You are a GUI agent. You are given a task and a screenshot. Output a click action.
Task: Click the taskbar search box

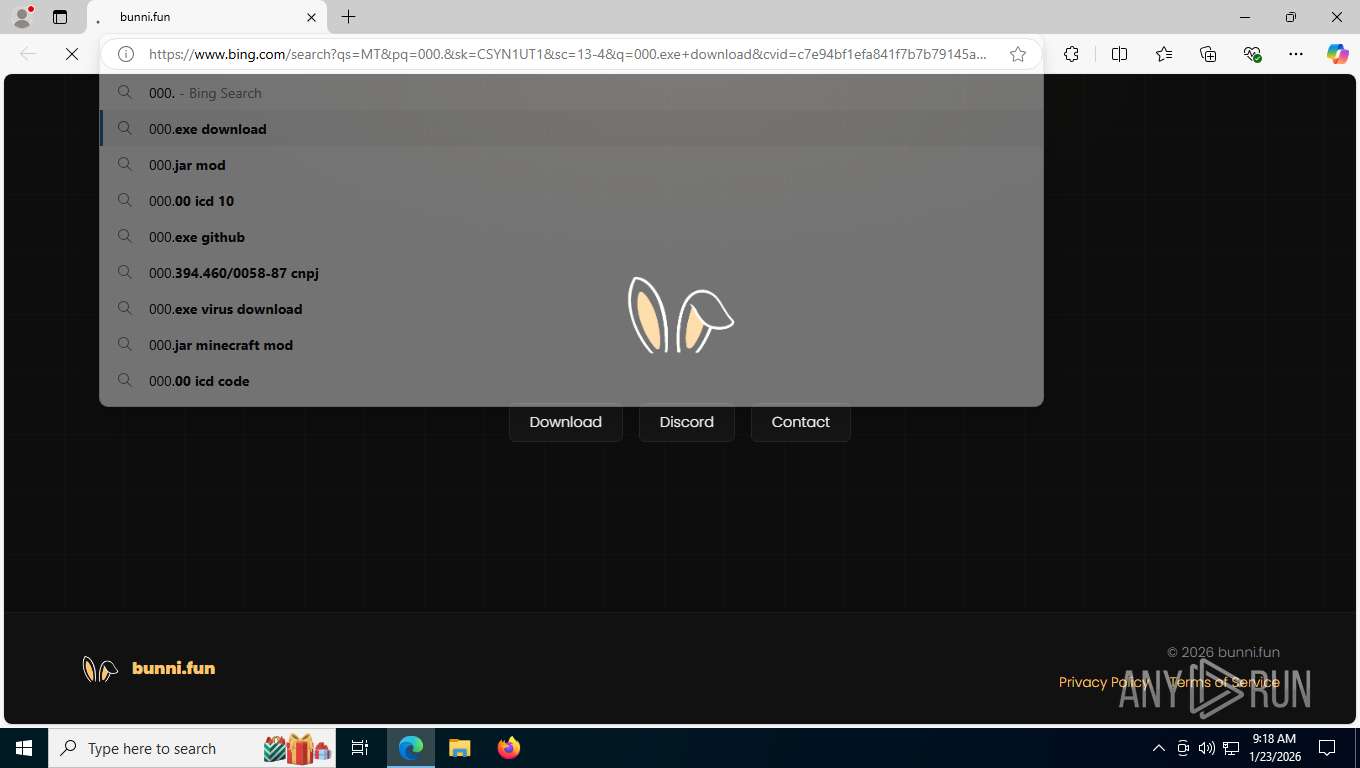(191, 748)
